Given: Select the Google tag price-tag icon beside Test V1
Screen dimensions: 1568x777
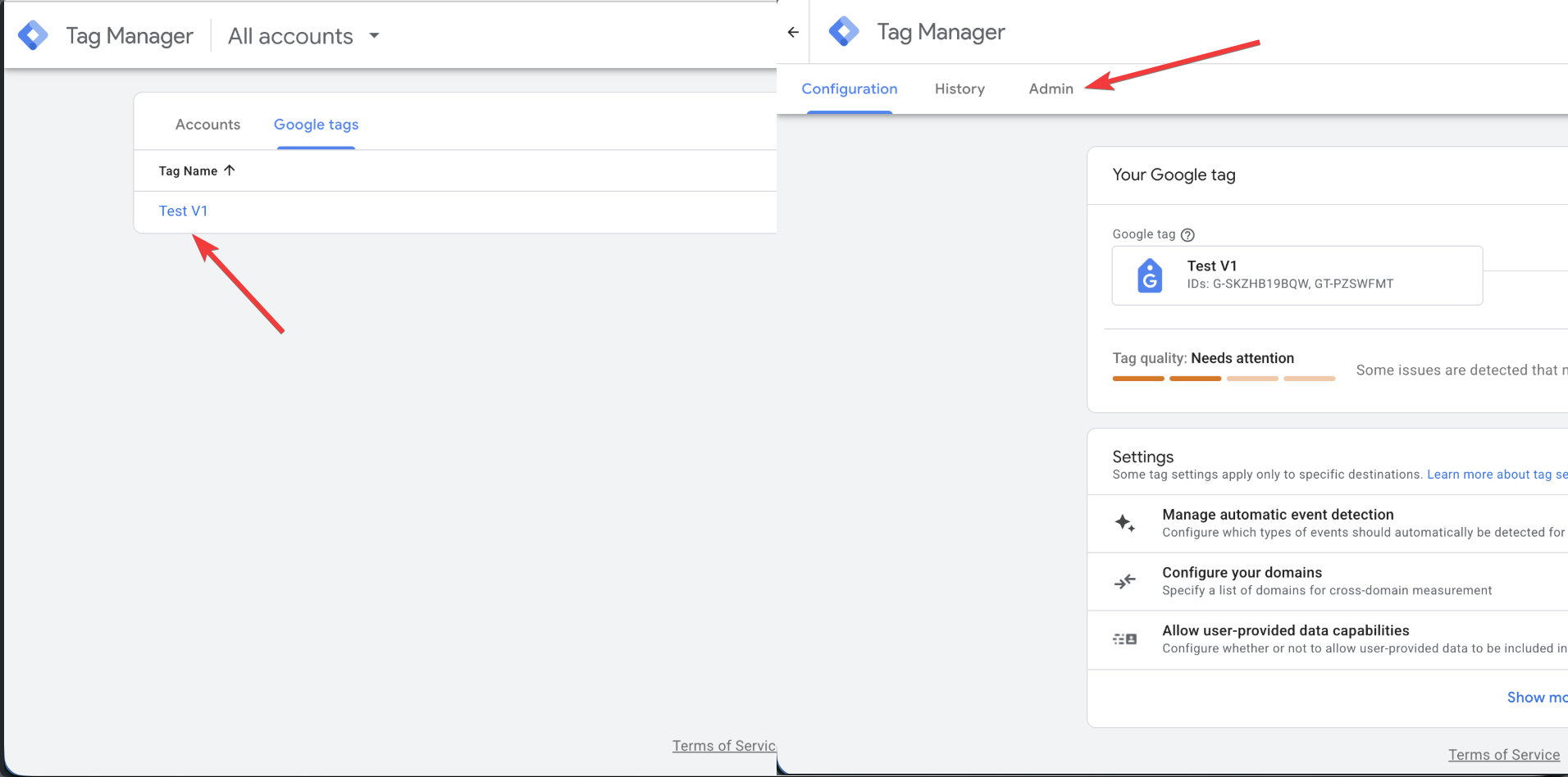Looking at the screenshot, I should pos(1149,275).
